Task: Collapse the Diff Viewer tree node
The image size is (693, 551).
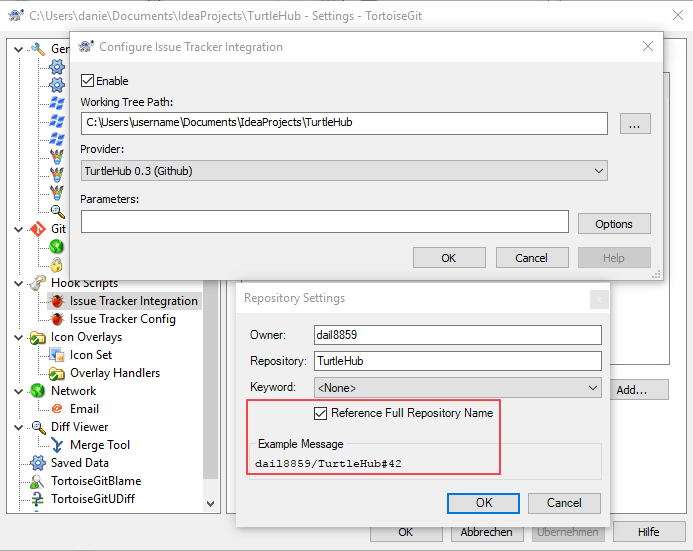Action: pos(18,427)
